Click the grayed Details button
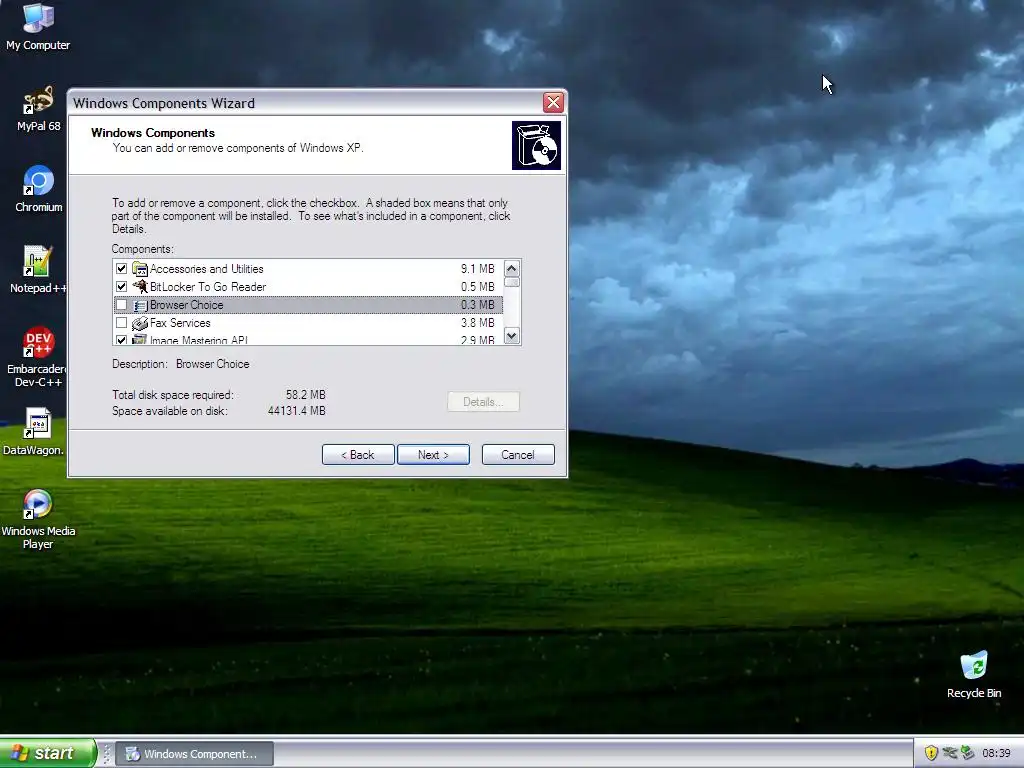1024x768 pixels. [483, 402]
